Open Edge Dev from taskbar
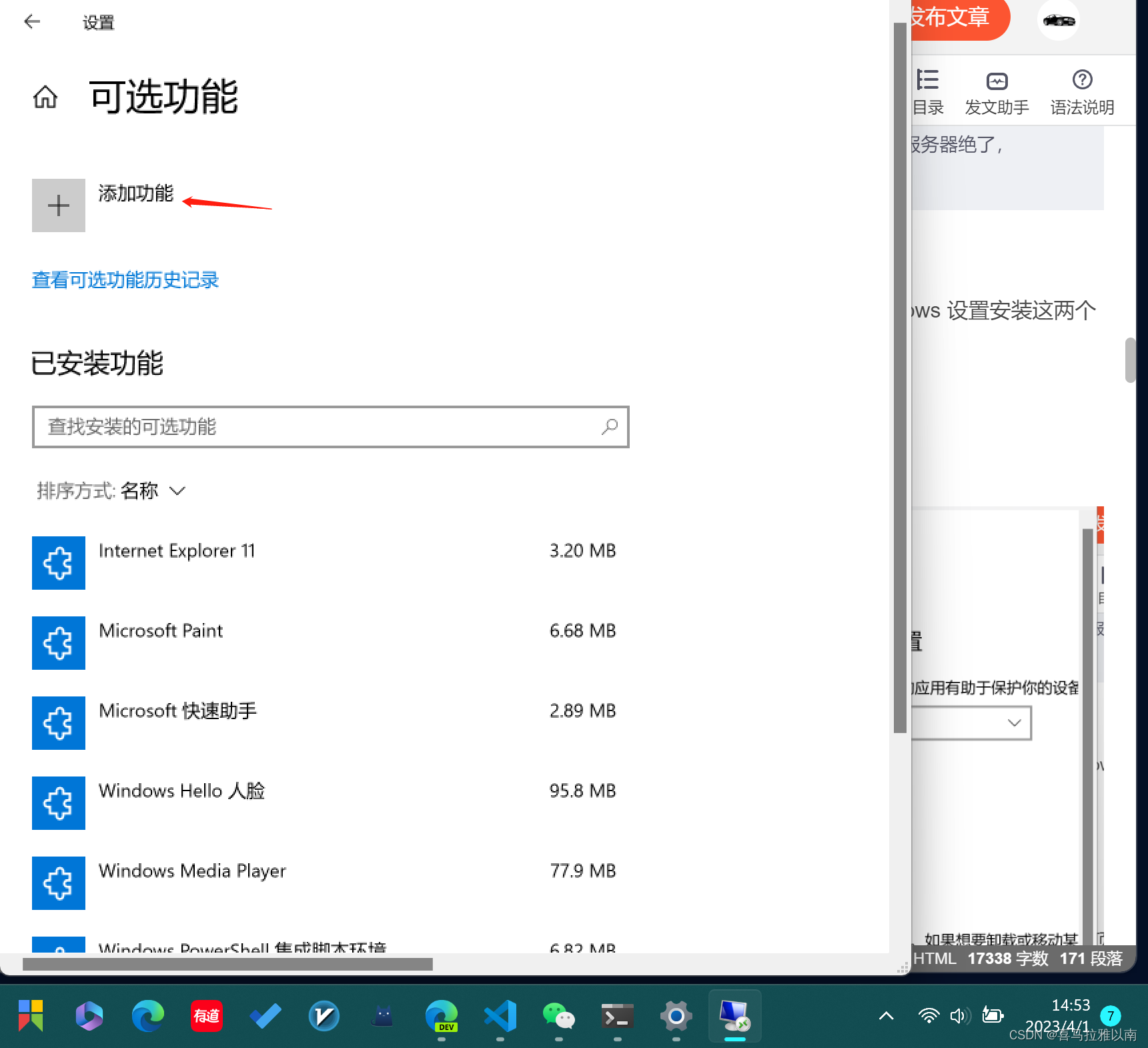Image resolution: width=1148 pixels, height=1048 pixels. pos(442,1016)
